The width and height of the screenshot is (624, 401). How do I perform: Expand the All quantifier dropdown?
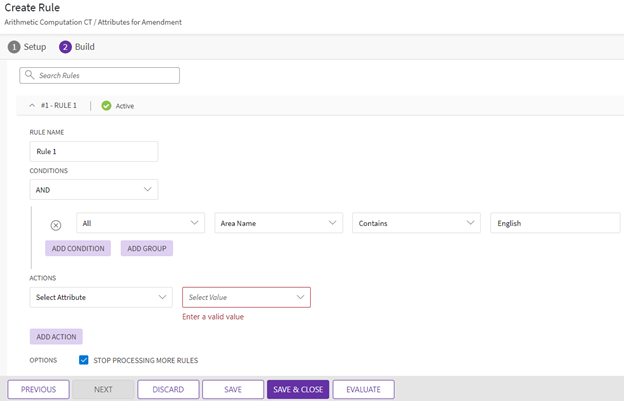click(141, 224)
